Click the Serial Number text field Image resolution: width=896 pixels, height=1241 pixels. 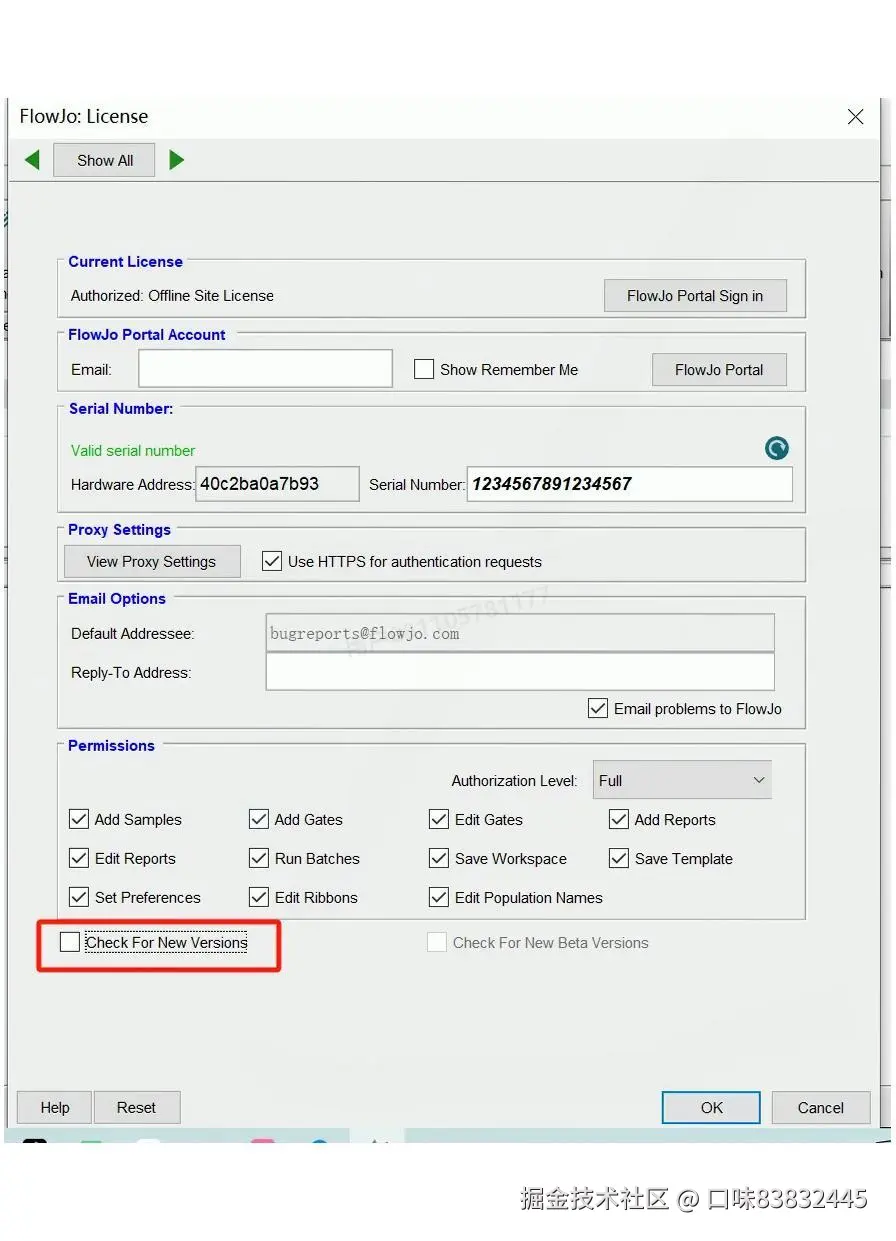pyautogui.click(x=630, y=484)
